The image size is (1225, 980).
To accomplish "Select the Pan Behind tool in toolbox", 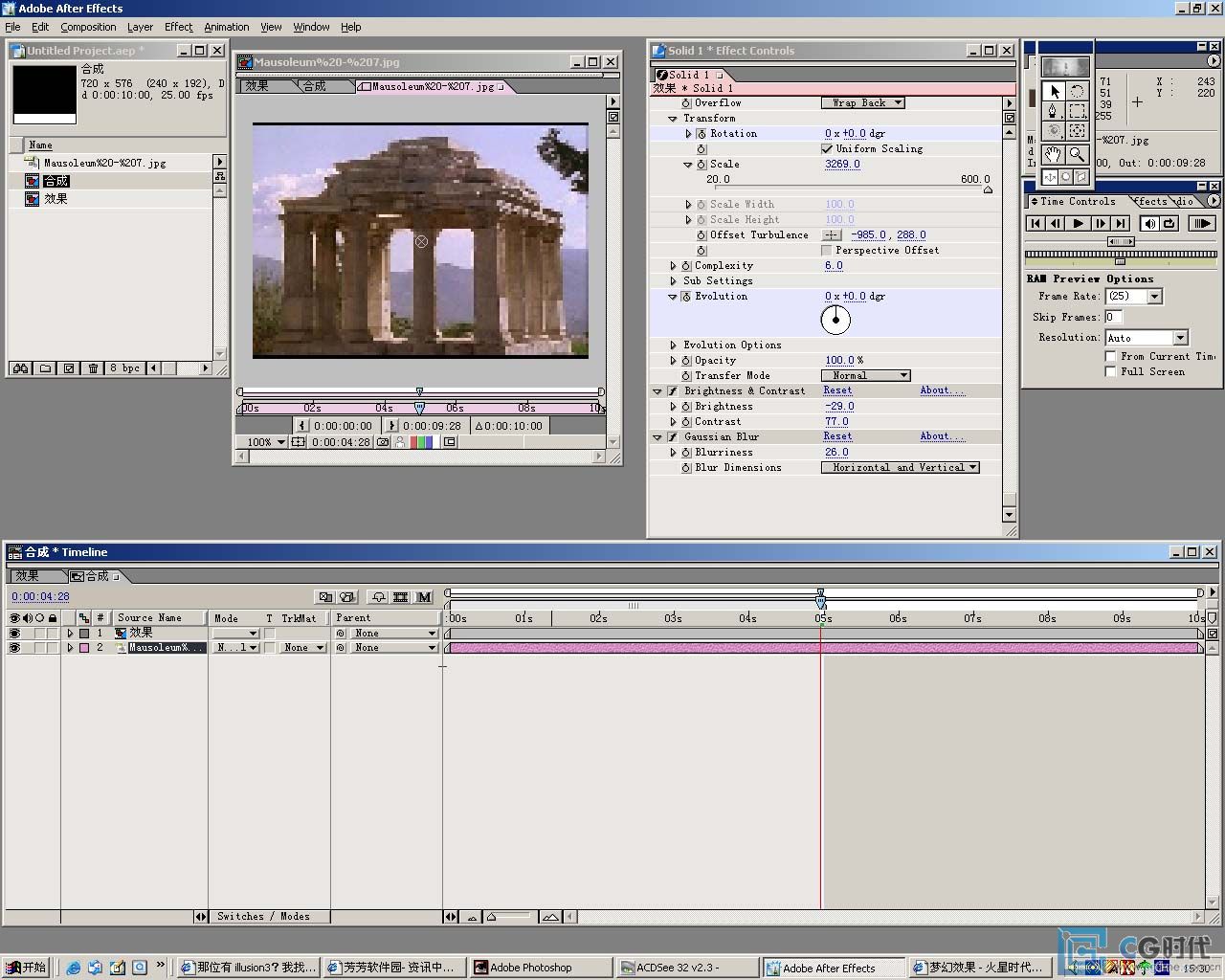I will coord(1078,131).
